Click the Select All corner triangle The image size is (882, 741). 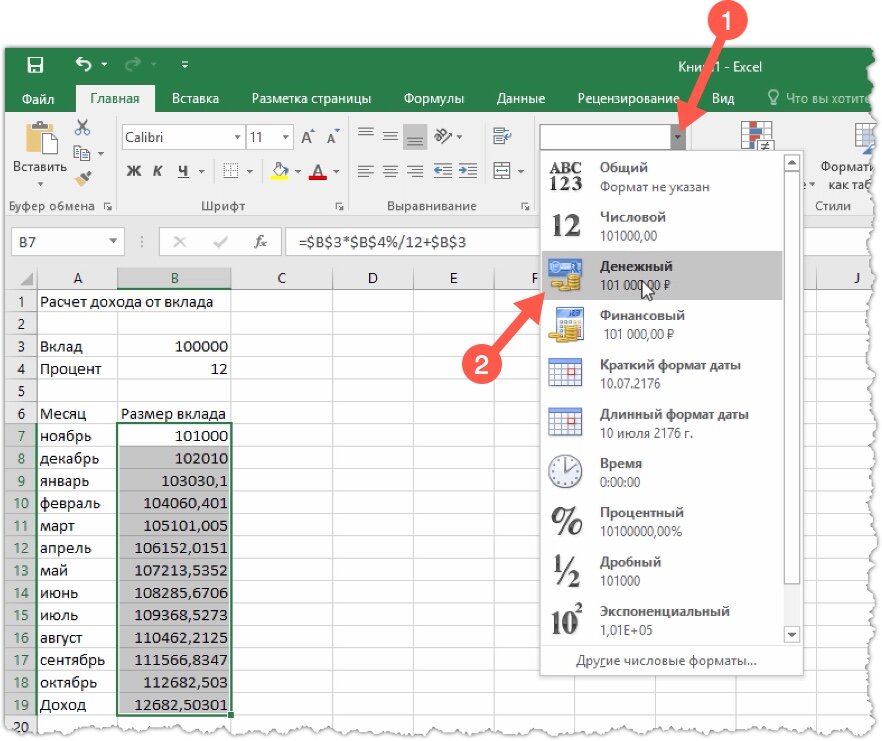(25, 279)
